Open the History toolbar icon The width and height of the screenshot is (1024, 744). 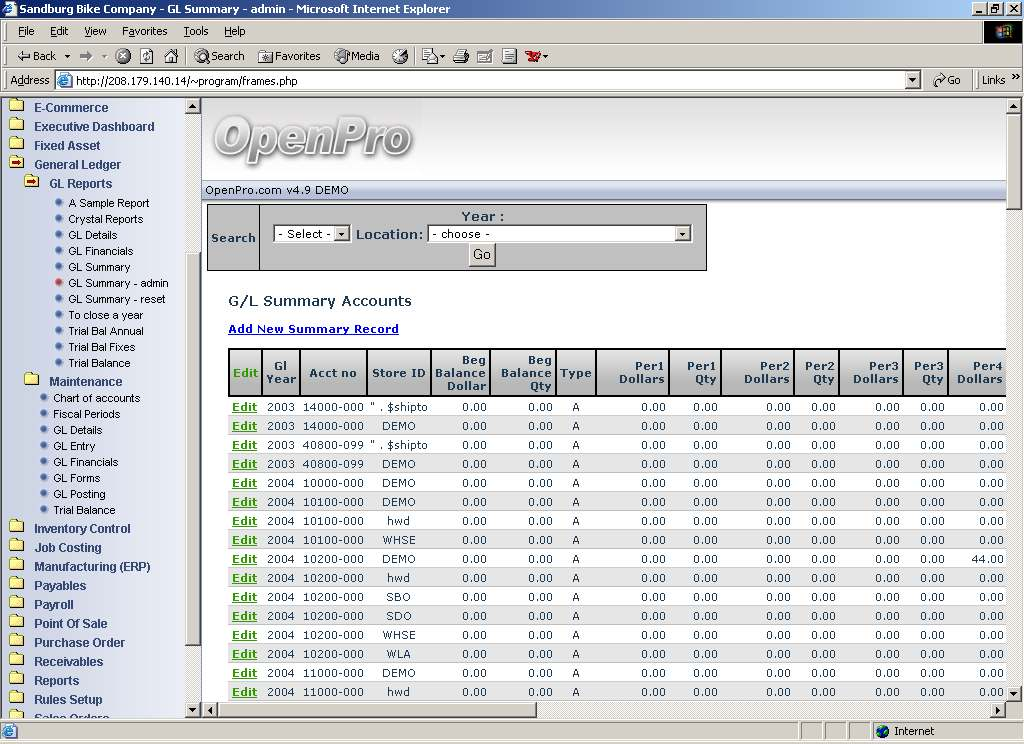tap(400, 56)
